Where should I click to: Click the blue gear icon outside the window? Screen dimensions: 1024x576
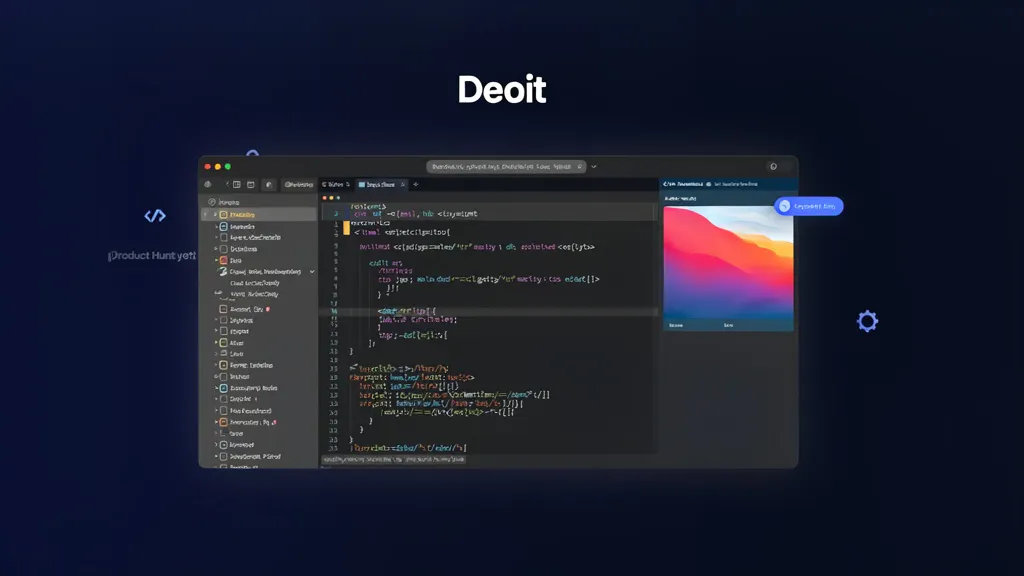point(867,321)
